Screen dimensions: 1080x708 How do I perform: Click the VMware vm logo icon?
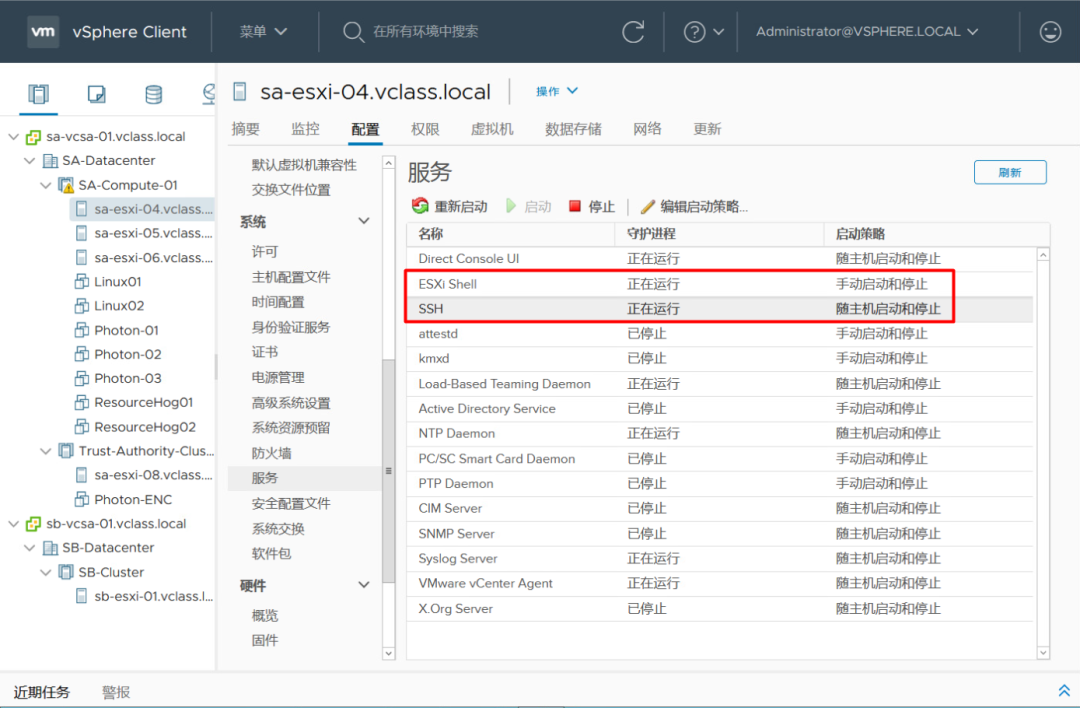[43, 32]
